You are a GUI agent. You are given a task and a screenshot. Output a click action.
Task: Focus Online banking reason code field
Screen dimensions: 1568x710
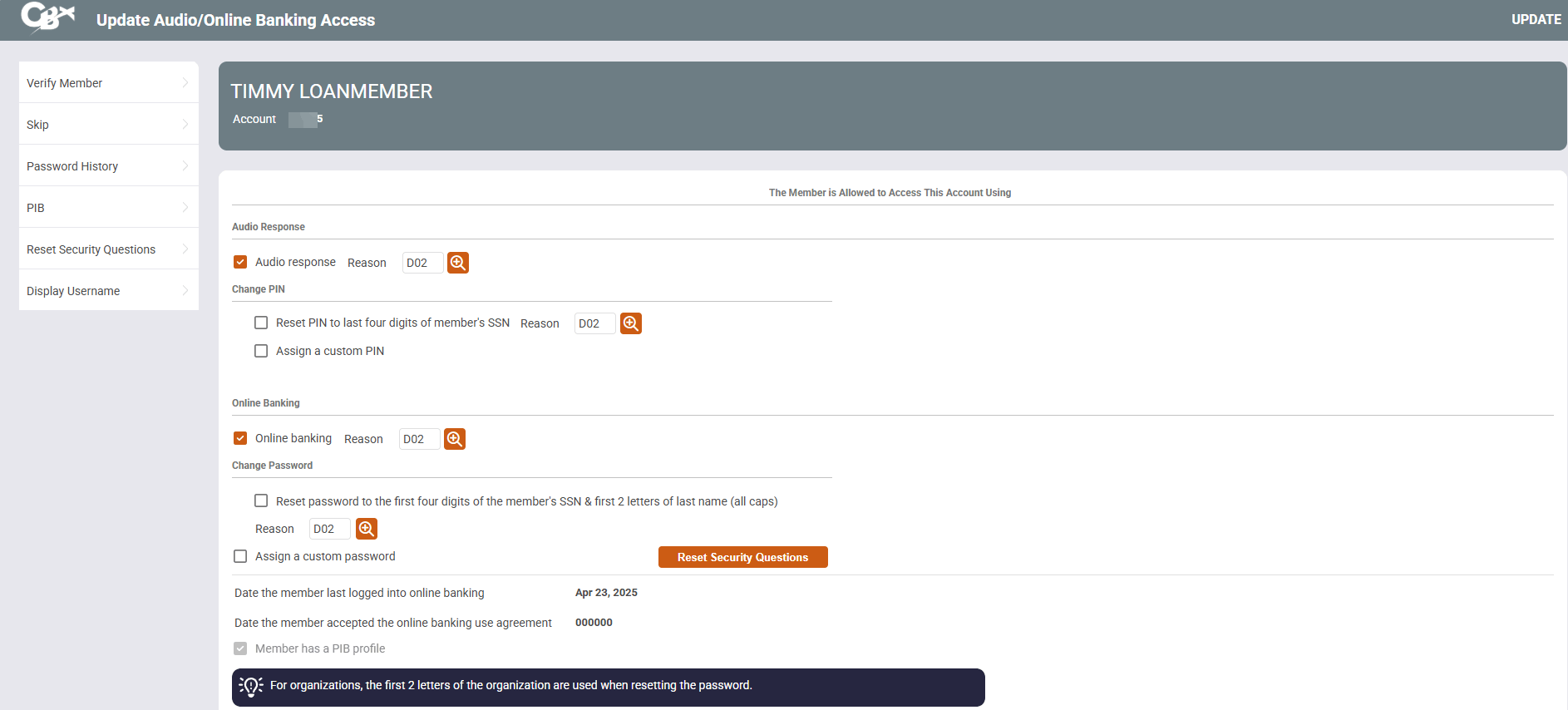[x=419, y=439]
